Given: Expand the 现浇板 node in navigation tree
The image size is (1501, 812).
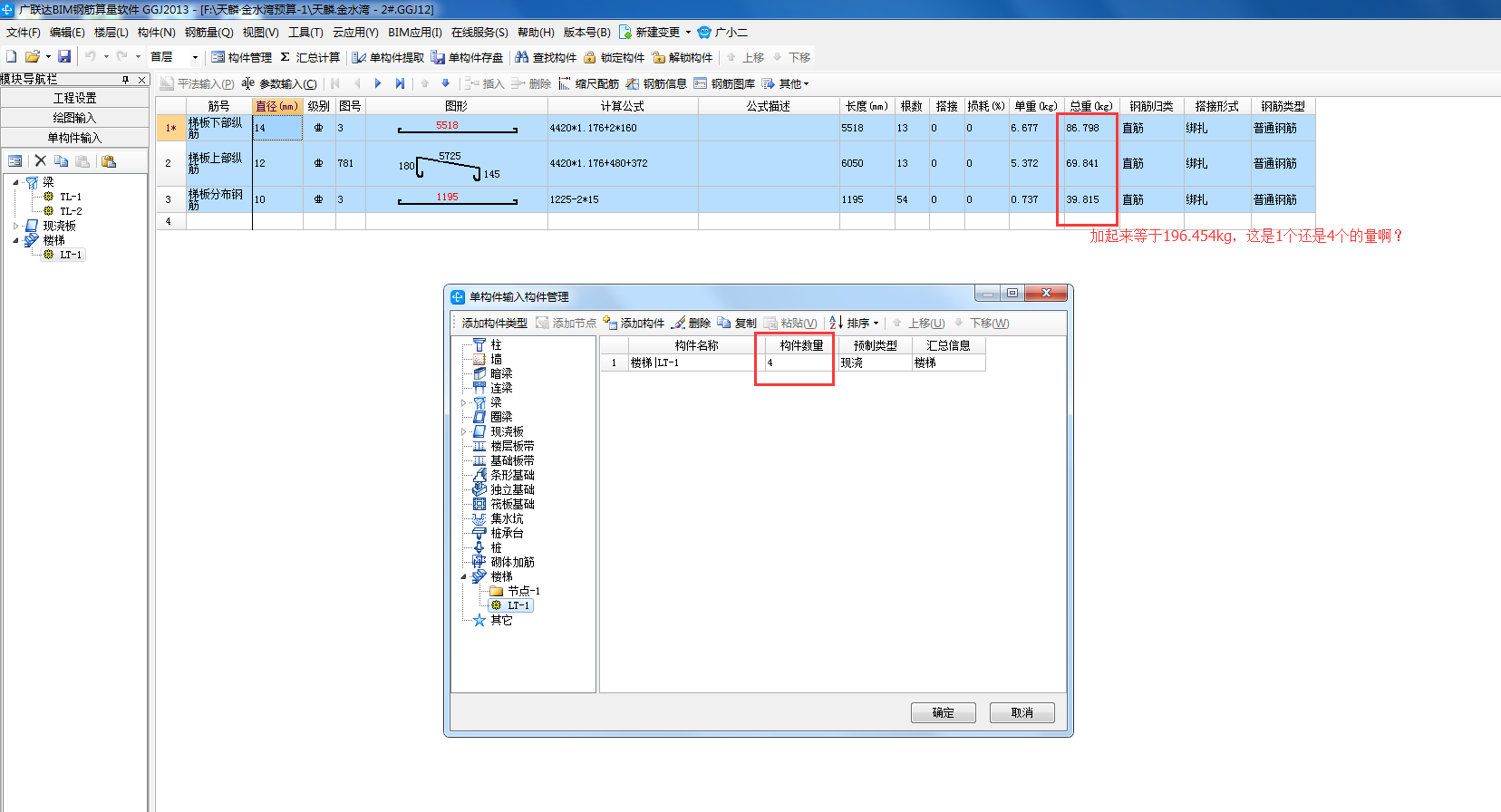Looking at the screenshot, I should point(15,226).
